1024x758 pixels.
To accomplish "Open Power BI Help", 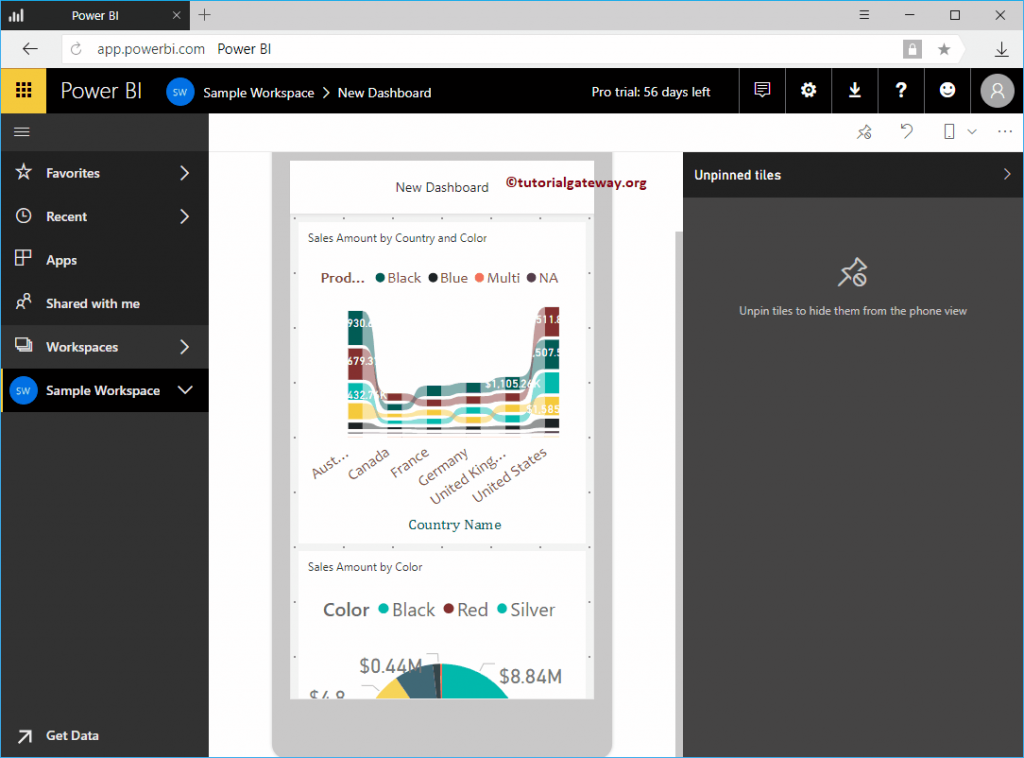I will pyautogui.click(x=901, y=90).
